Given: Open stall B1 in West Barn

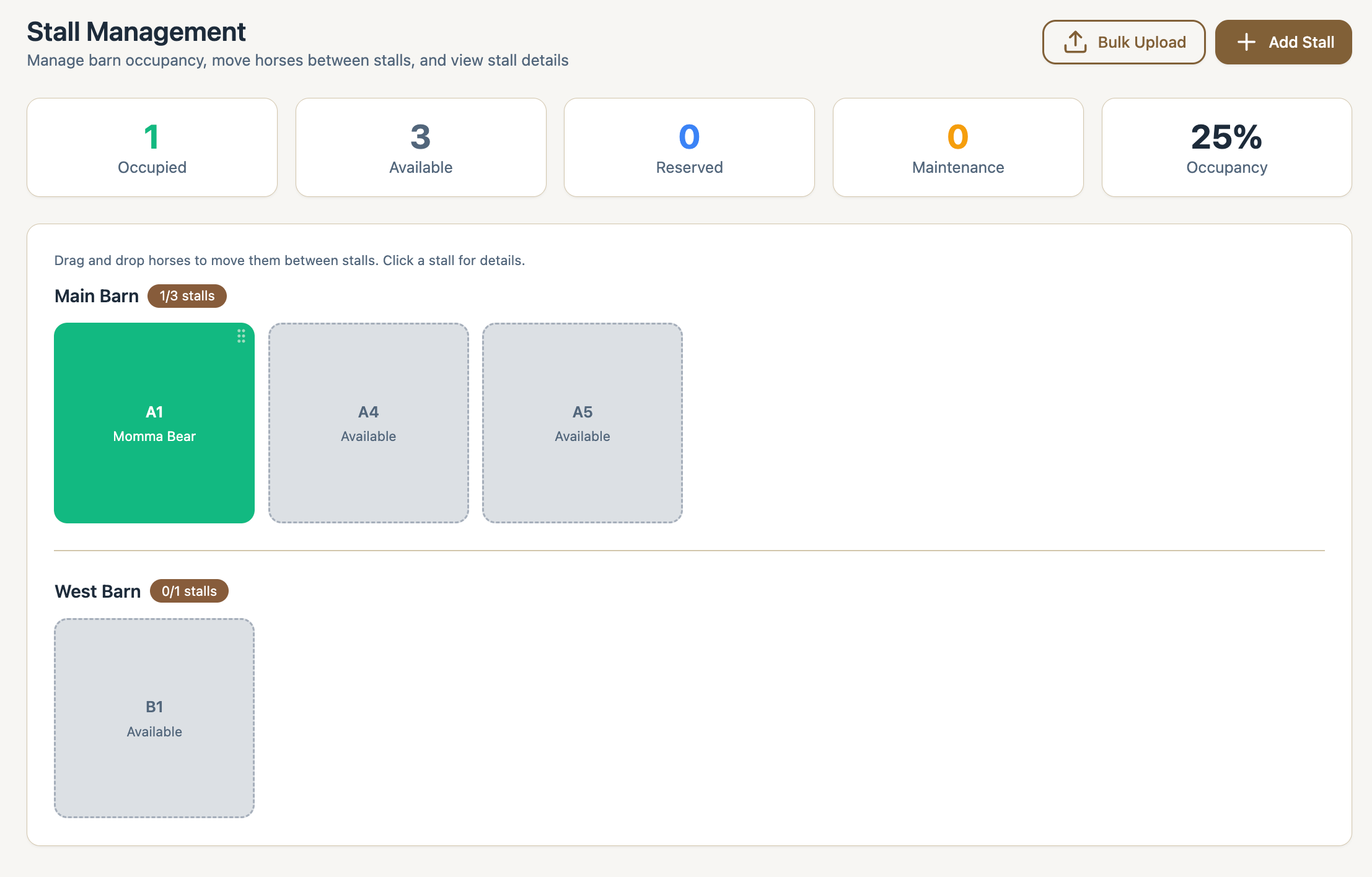Looking at the screenshot, I should (154, 718).
